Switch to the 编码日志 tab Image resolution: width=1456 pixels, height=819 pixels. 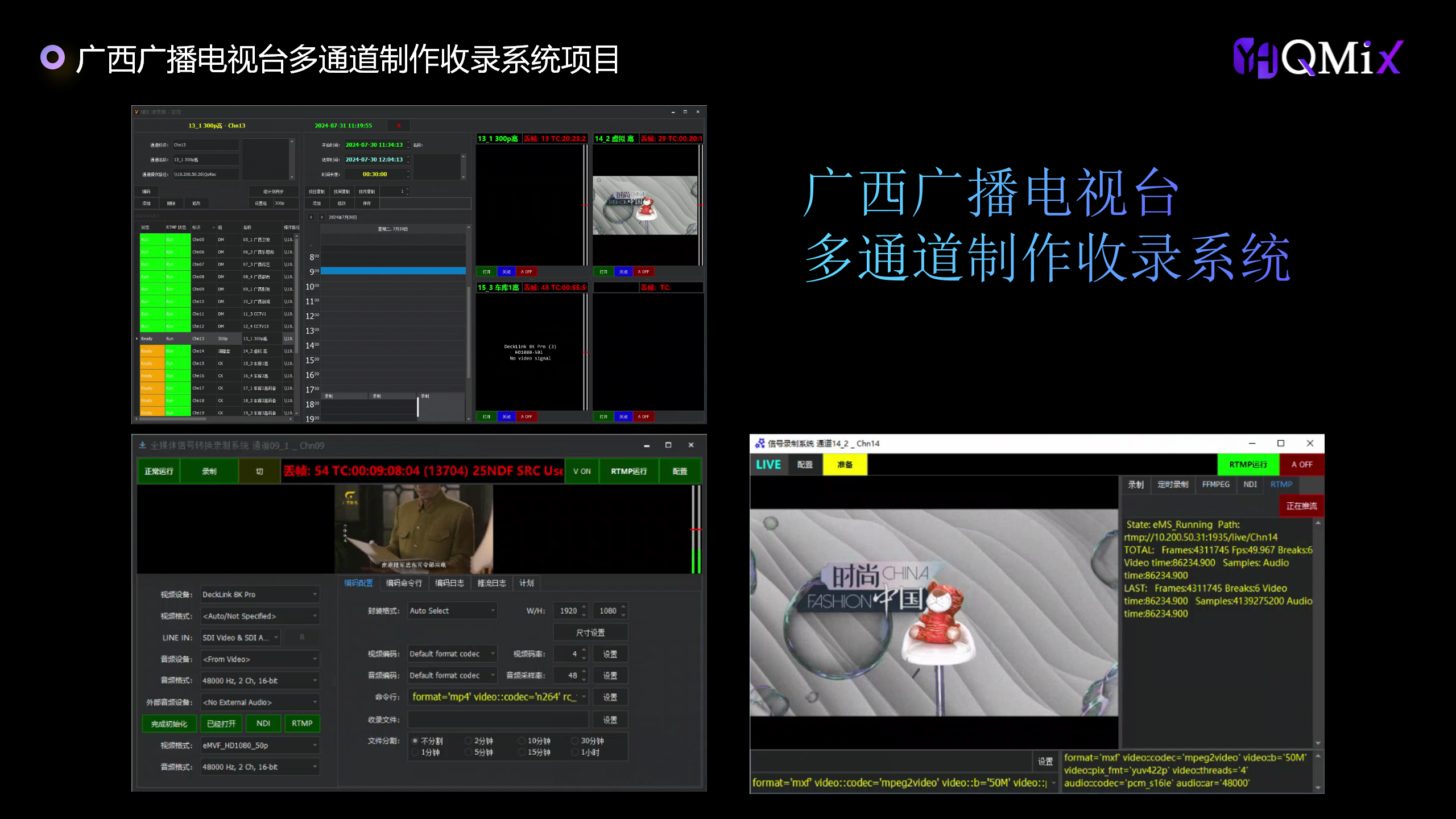(449, 583)
